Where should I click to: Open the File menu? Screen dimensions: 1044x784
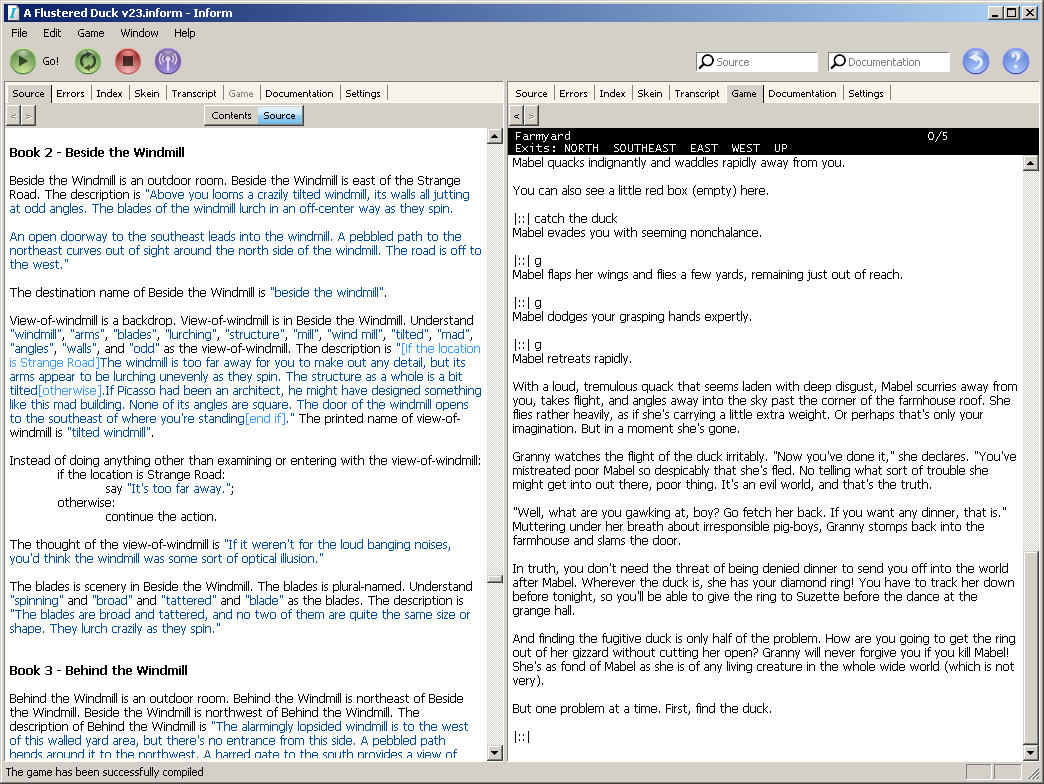pos(19,33)
